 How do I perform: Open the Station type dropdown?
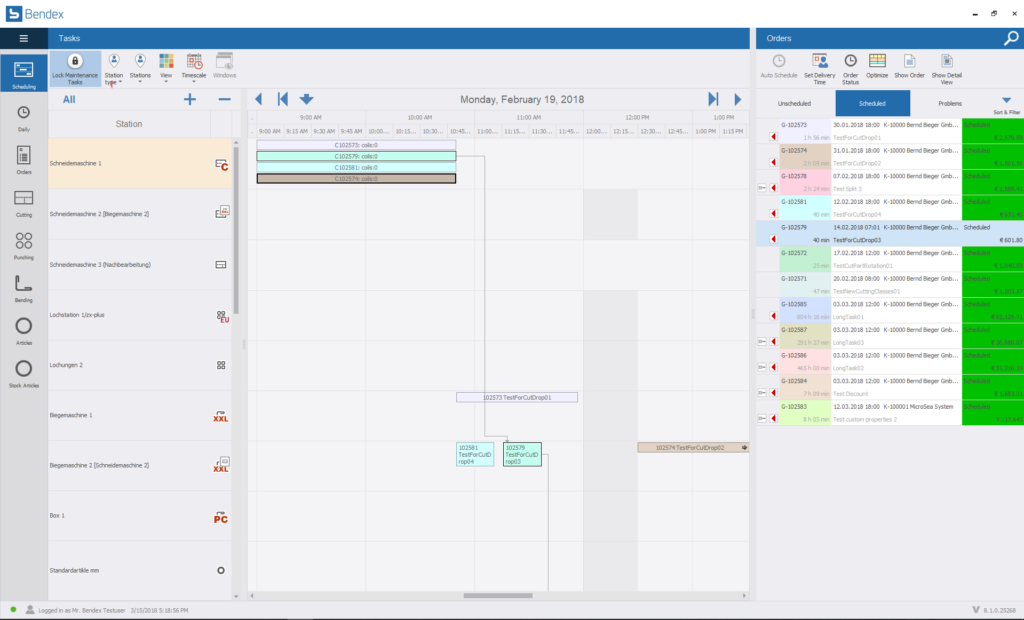[114, 68]
